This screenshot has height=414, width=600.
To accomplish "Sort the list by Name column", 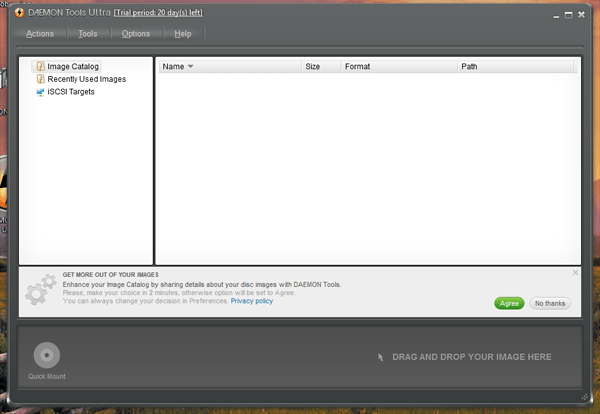I will pos(230,67).
